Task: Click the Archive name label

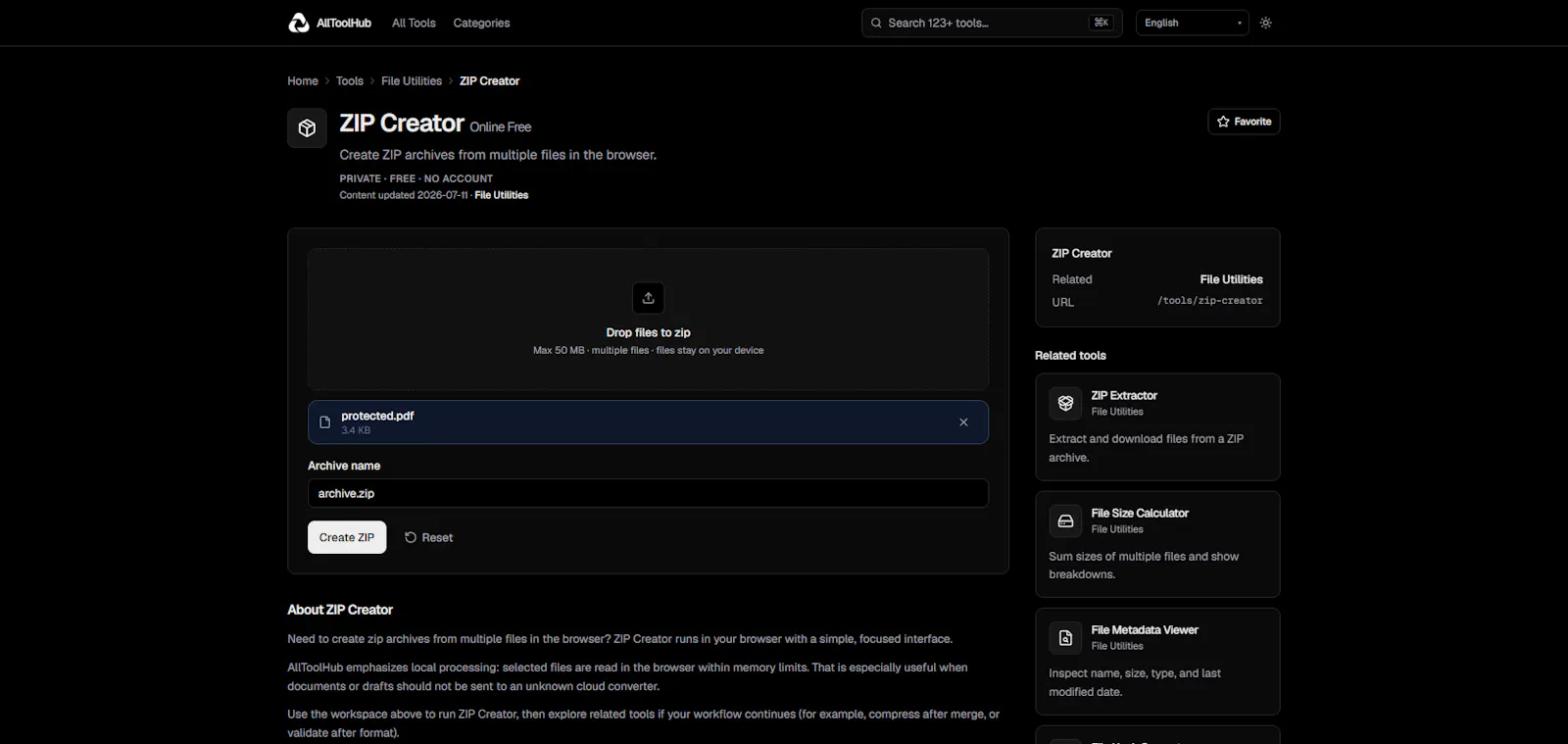Action: click(344, 466)
